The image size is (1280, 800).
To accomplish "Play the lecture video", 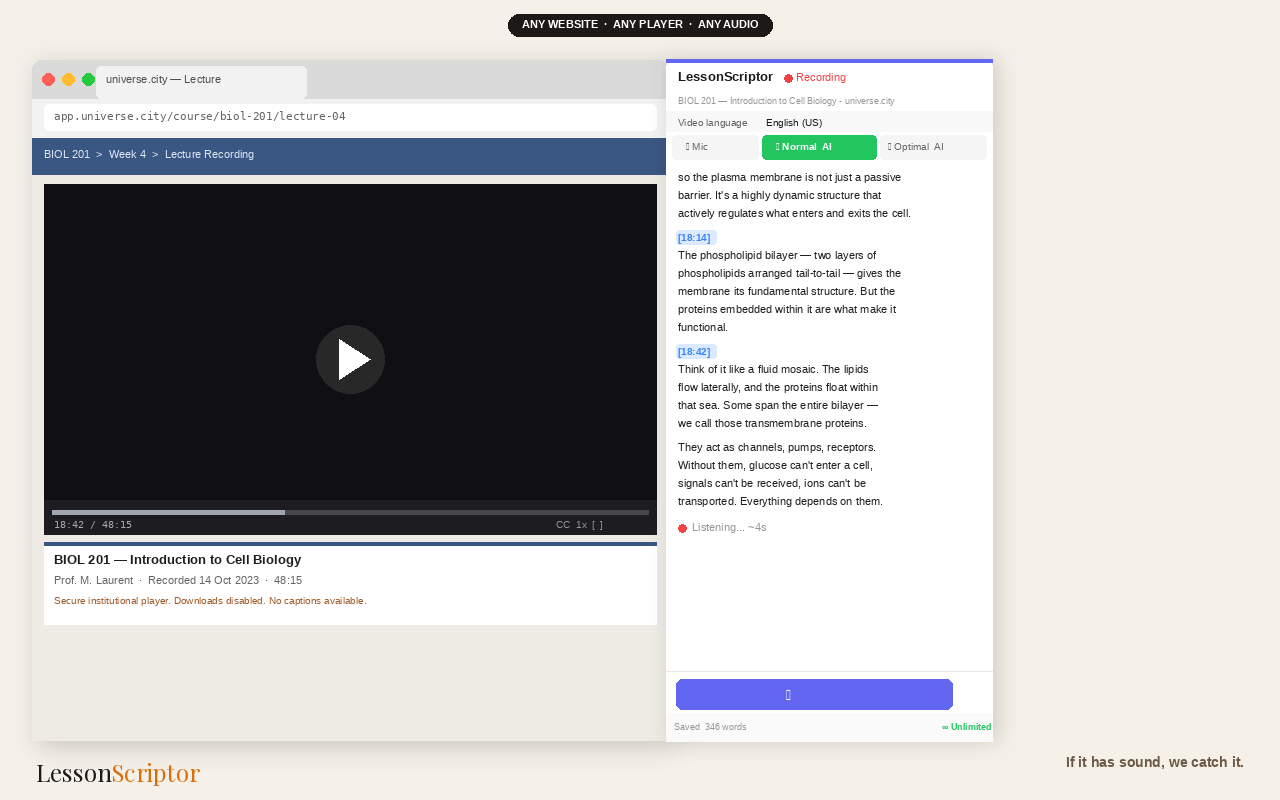I will 350,359.
